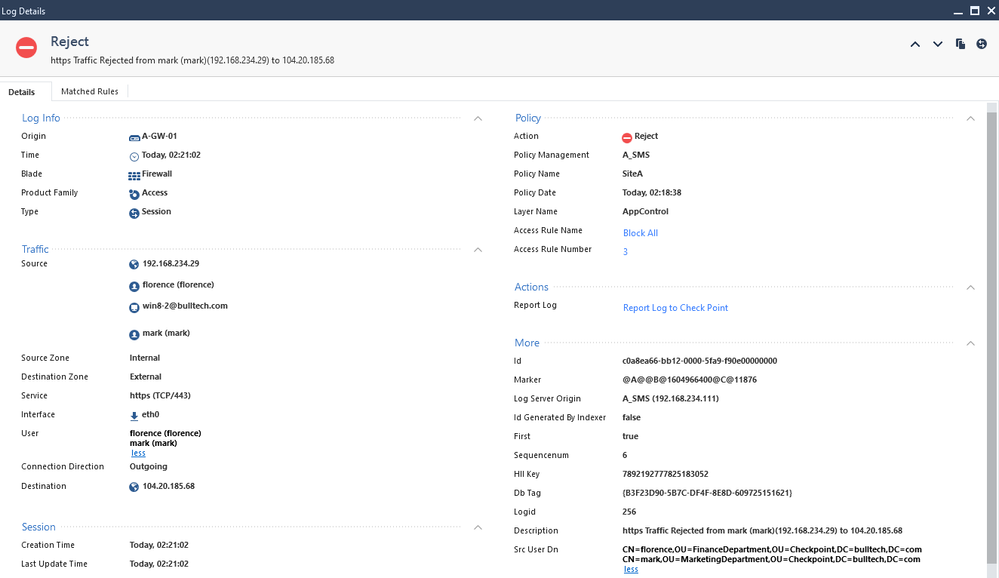Click the red Reject icon in header
Viewport: 999px width, 578px height.
tap(27, 48)
